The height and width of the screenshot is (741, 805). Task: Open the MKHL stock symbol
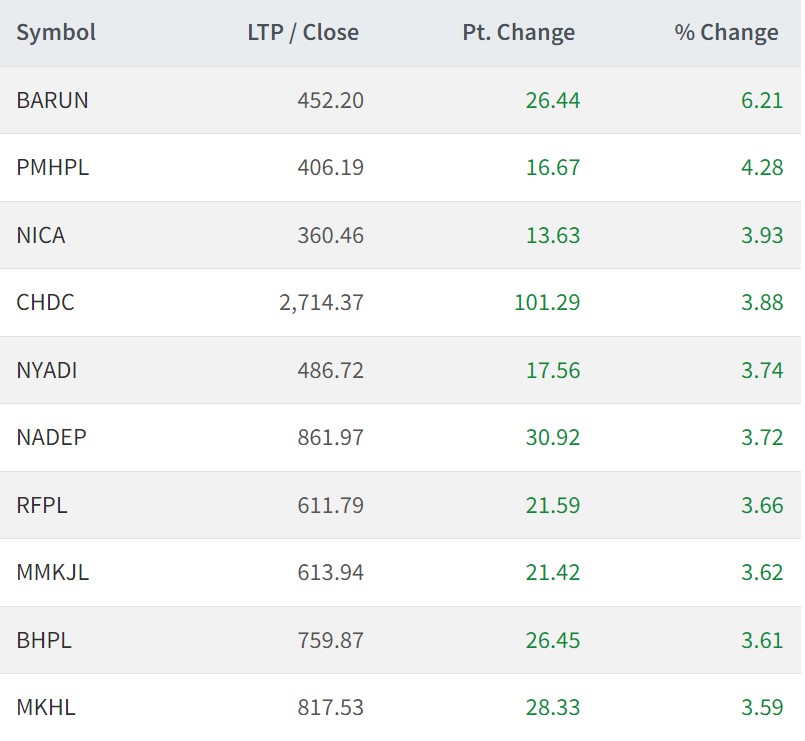pos(46,707)
